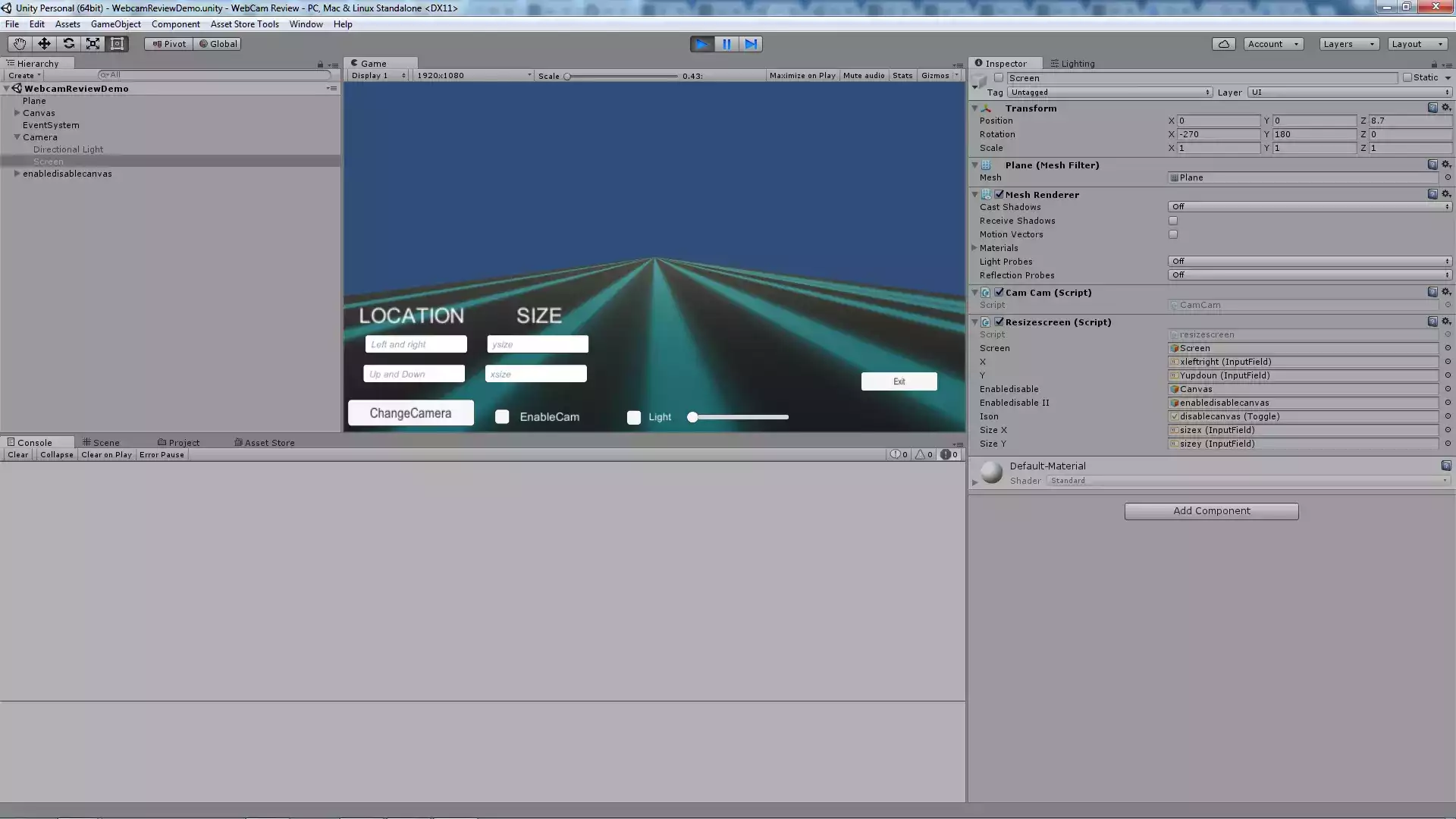
Task: Select the Rect Transform tool icon
Action: pyautogui.click(x=117, y=44)
